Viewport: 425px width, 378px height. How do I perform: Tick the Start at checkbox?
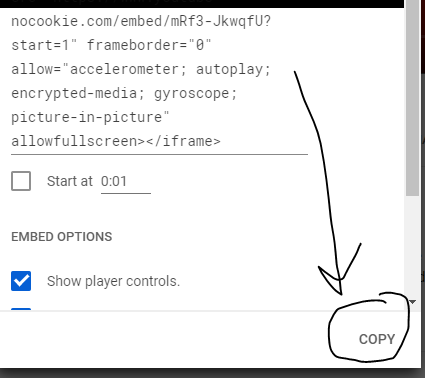pos(21,181)
